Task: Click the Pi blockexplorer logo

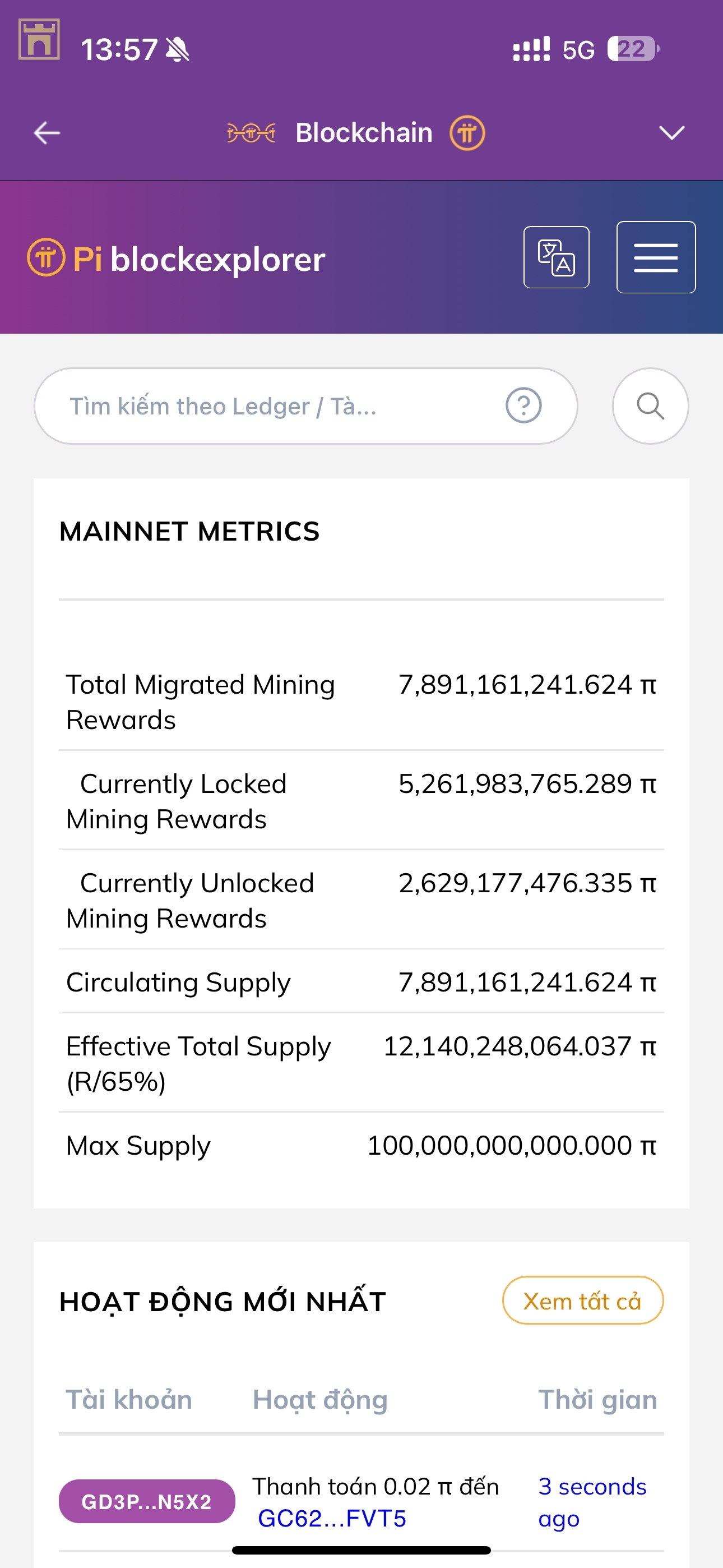Action: (177, 259)
